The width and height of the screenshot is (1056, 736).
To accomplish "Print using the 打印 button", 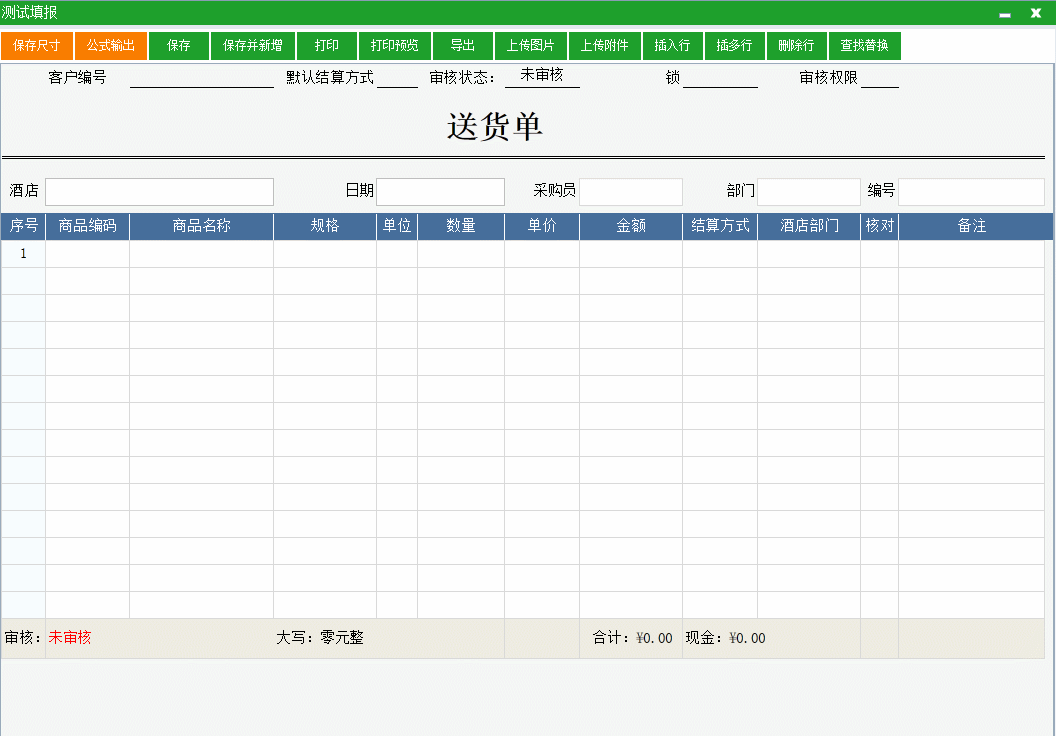I will click(x=327, y=46).
